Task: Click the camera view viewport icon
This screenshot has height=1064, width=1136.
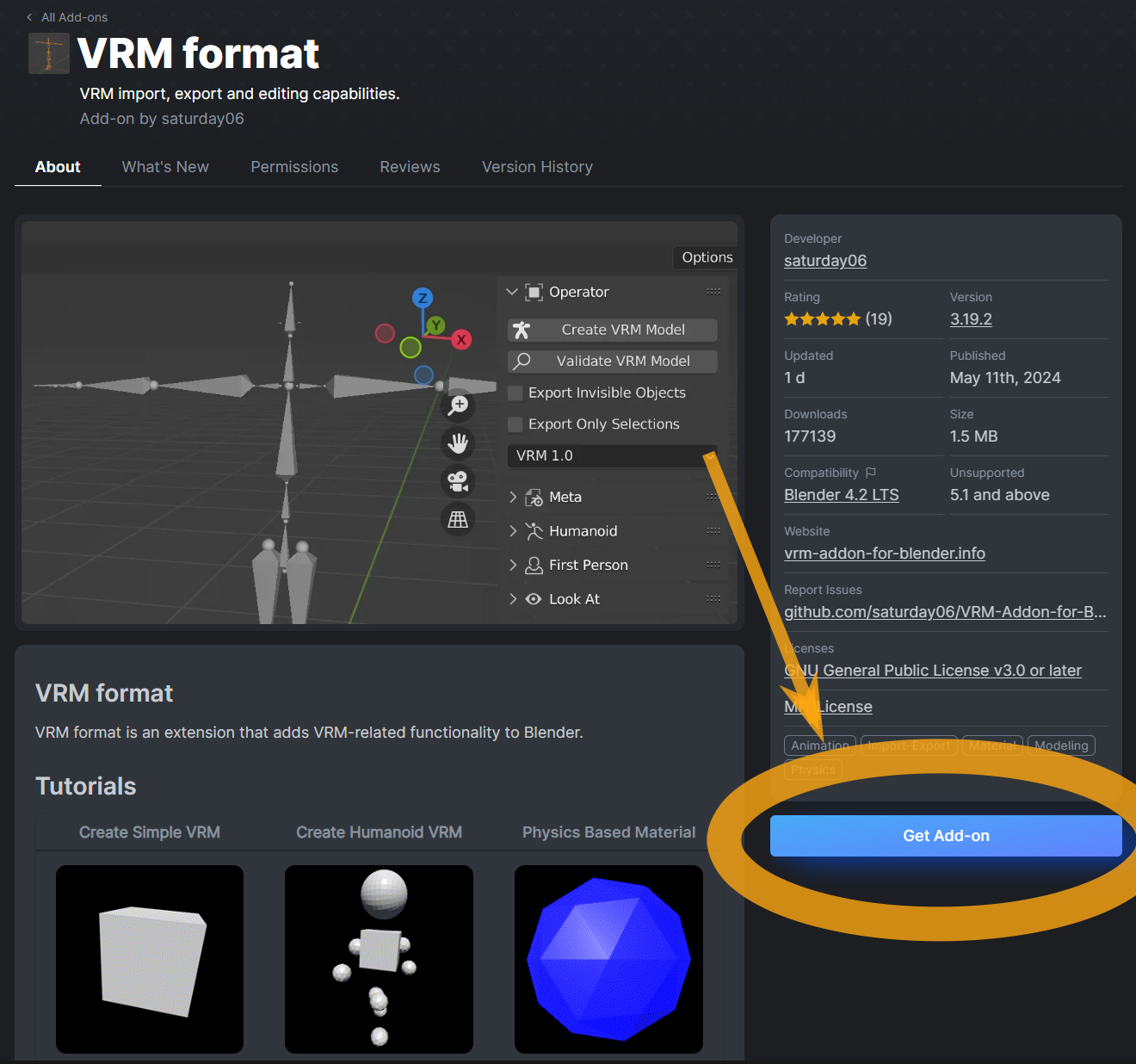Action: (458, 481)
